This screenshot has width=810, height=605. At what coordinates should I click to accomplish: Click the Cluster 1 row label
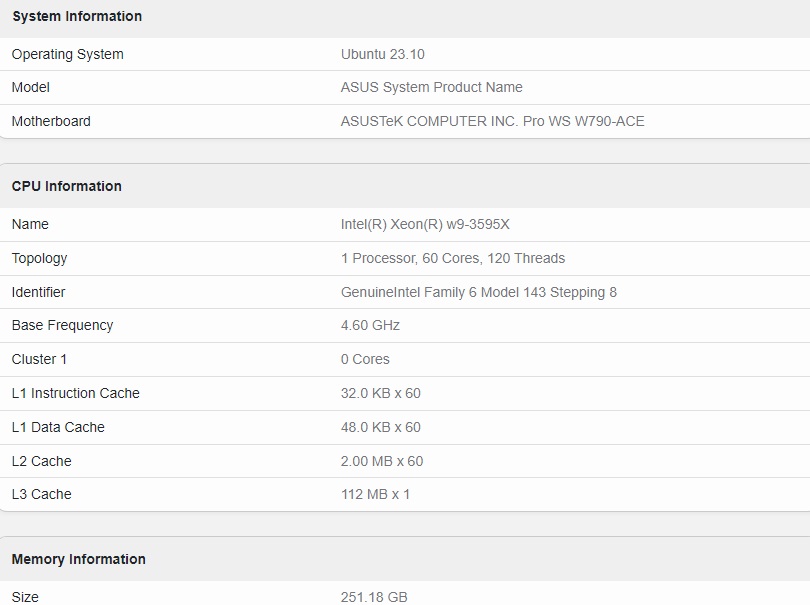coord(39,359)
